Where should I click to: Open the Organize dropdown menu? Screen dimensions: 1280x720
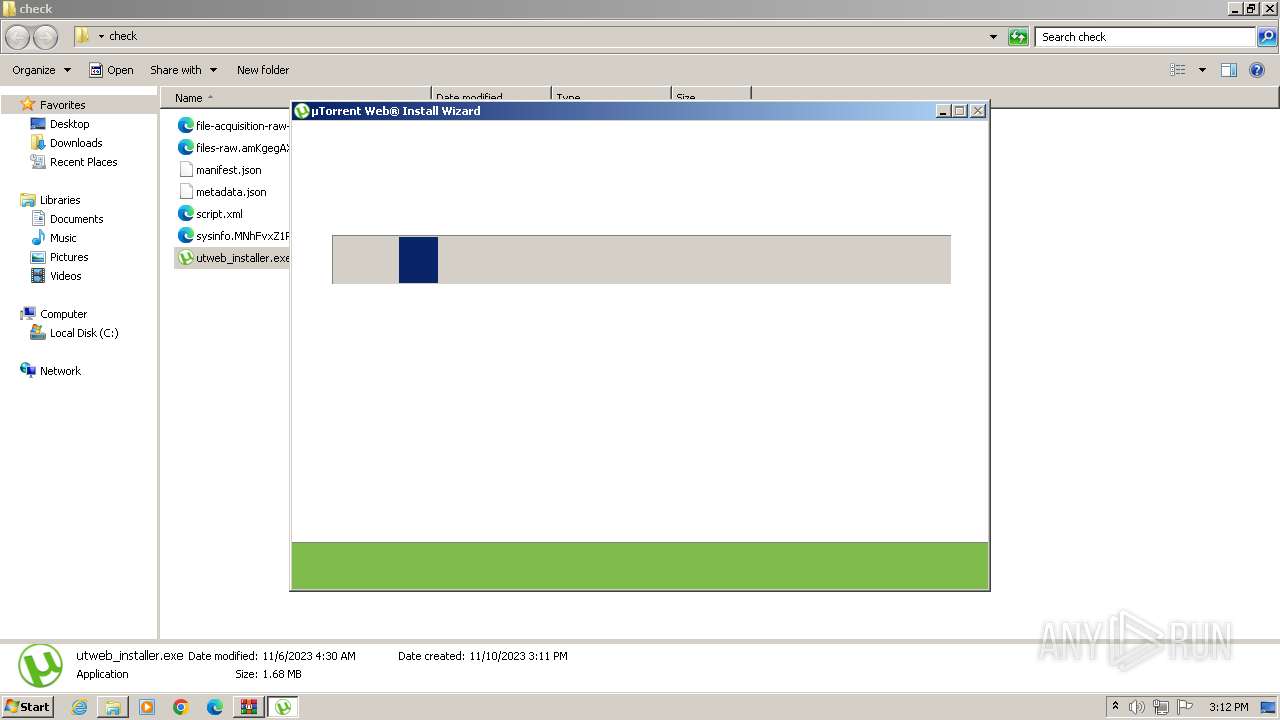(x=41, y=70)
